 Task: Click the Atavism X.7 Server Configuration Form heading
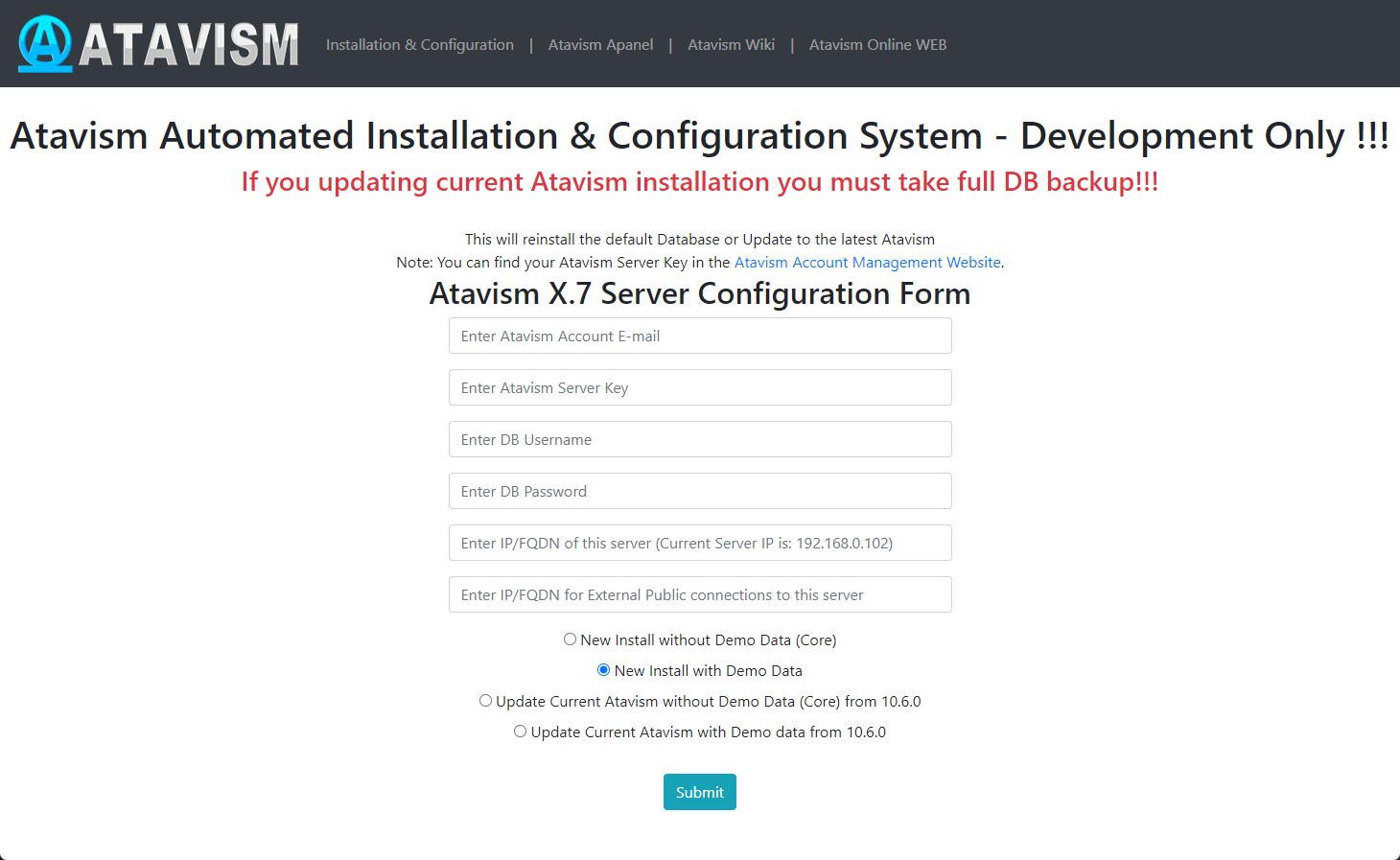[x=700, y=293]
